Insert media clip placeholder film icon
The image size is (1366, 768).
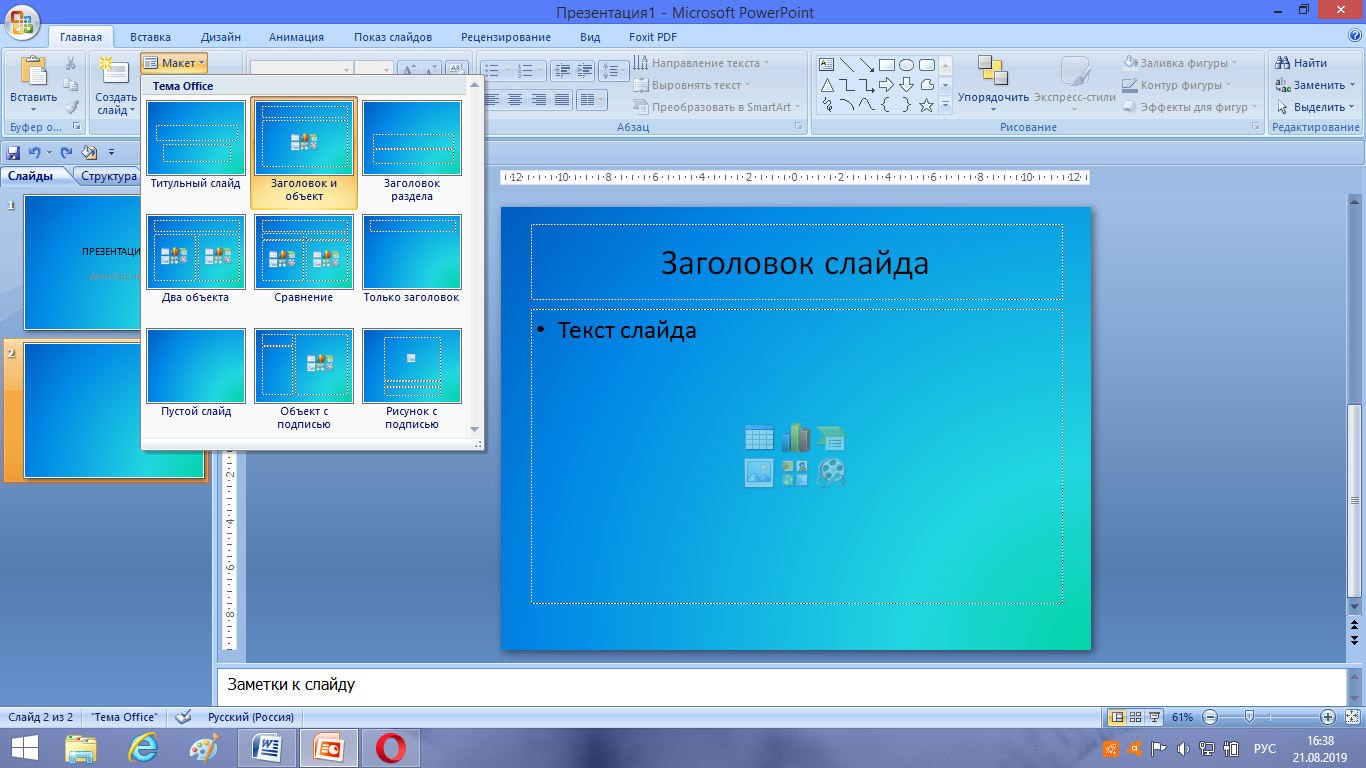point(831,473)
